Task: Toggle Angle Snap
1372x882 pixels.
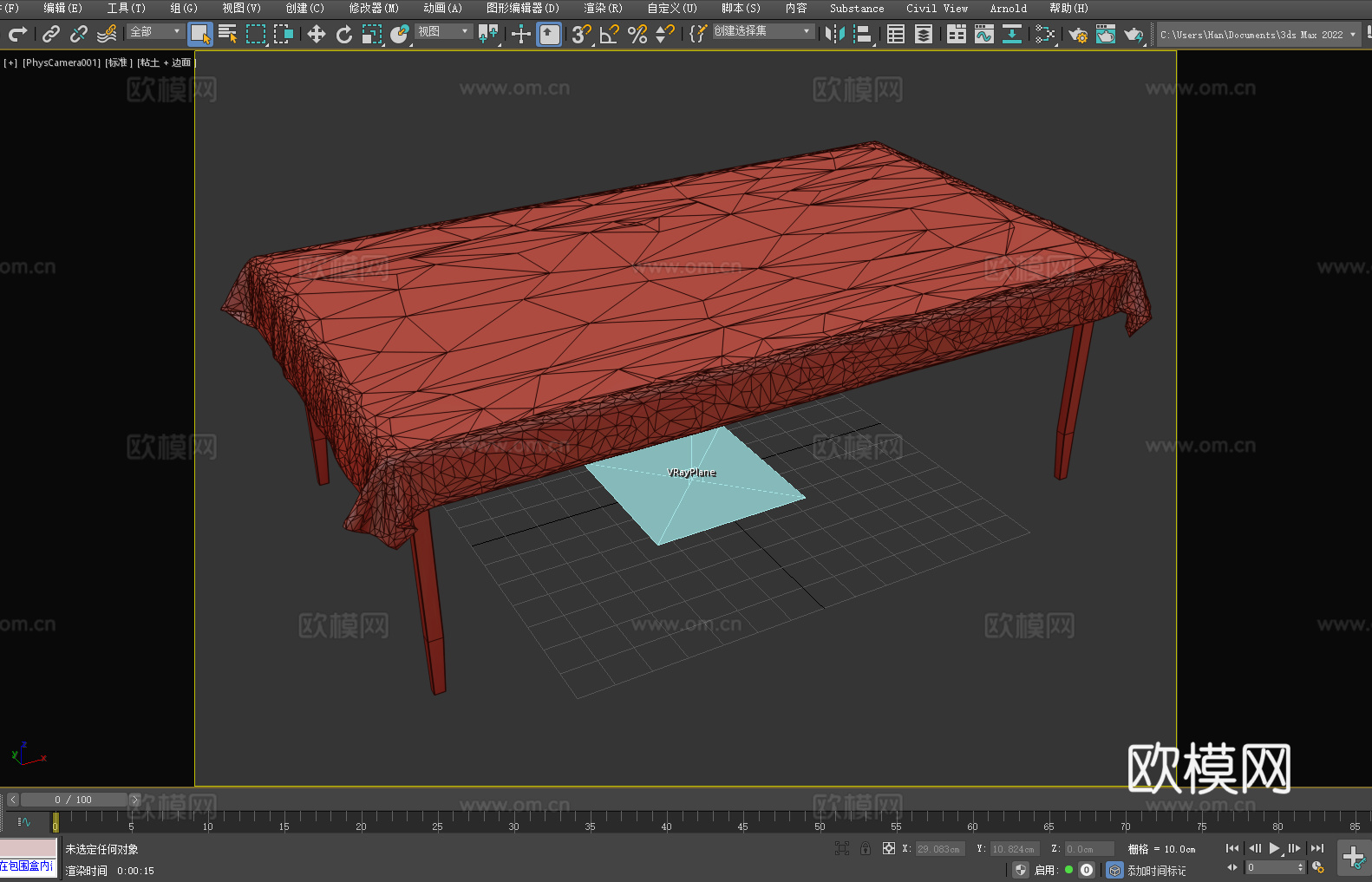Action: (610, 34)
